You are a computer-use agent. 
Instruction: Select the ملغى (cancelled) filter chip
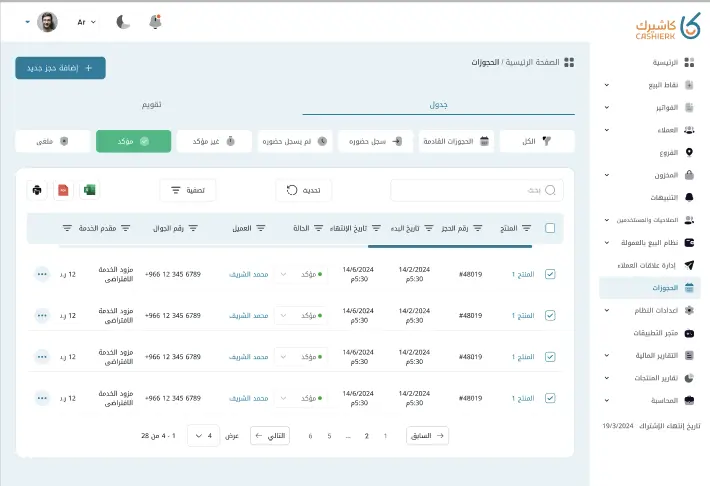click(53, 141)
